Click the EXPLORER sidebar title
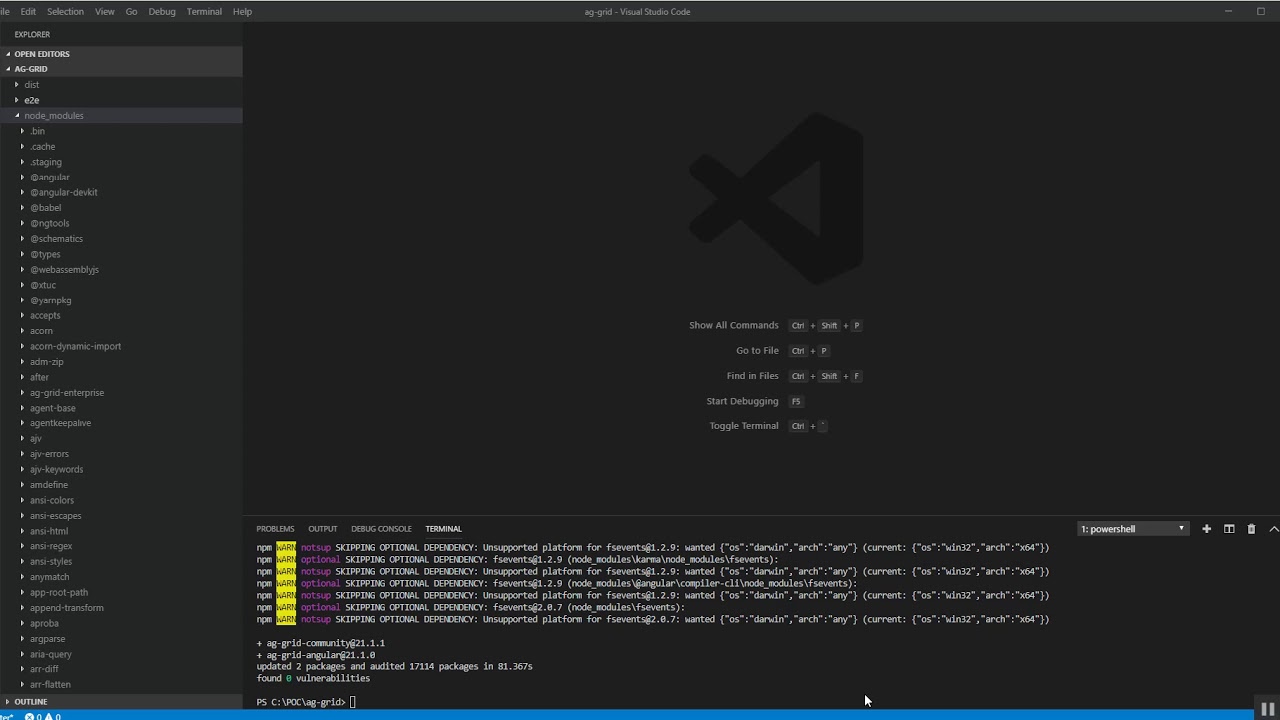 tap(32, 35)
